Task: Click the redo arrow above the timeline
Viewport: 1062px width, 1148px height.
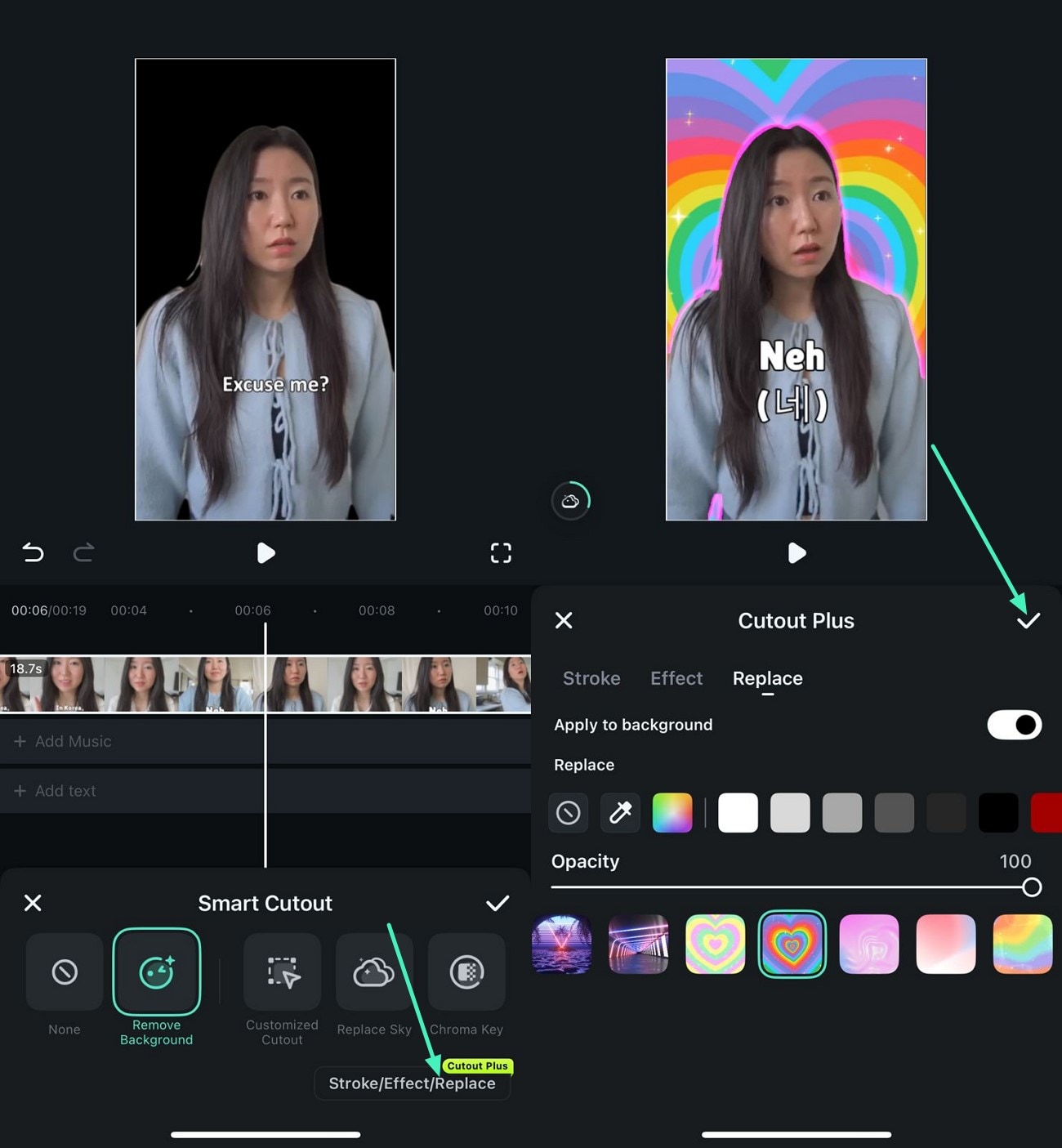Action: tap(83, 553)
